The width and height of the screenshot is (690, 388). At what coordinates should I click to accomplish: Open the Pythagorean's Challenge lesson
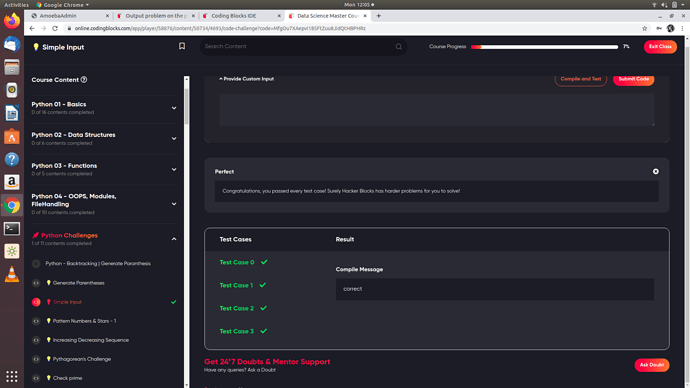point(82,359)
